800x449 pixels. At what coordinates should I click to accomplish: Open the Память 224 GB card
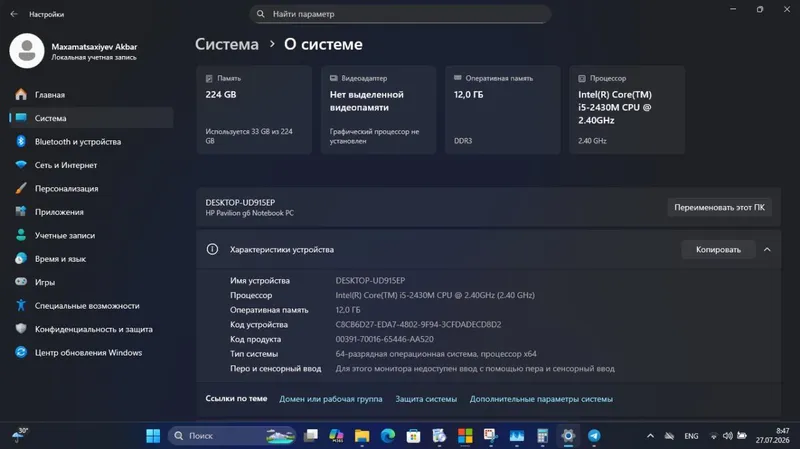254,110
